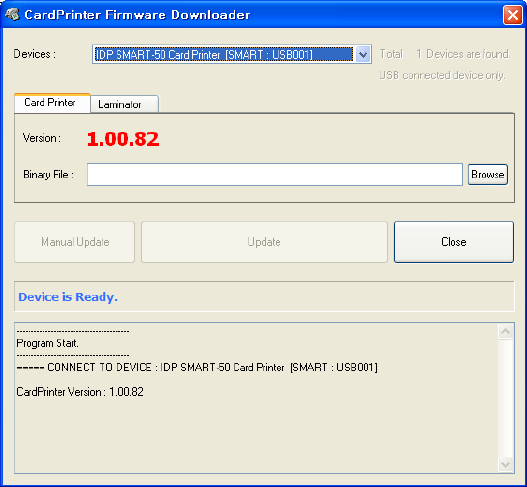The height and width of the screenshot is (487, 527).
Task: Click the 'USB connected device only.' note
Action: click(x=442, y=75)
